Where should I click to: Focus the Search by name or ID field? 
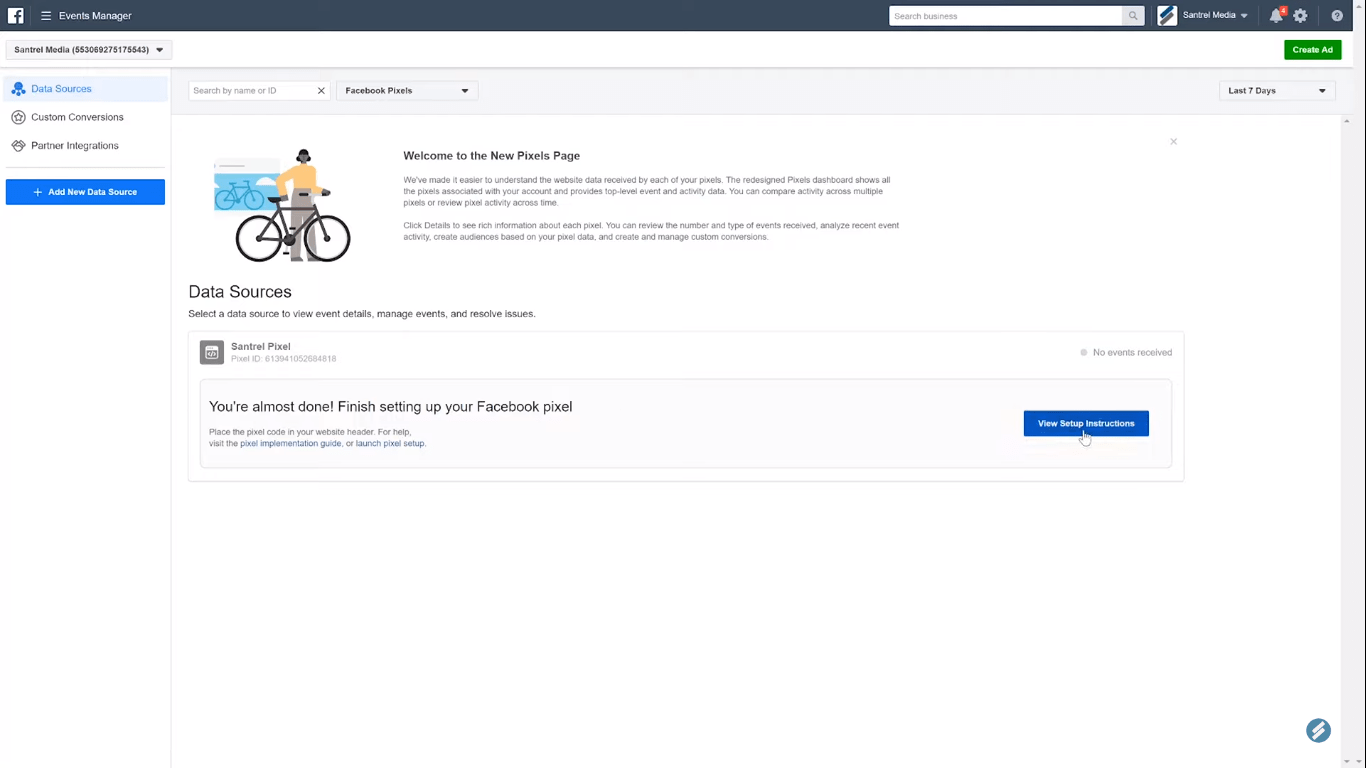pyautogui.click(x=252, y=91)
